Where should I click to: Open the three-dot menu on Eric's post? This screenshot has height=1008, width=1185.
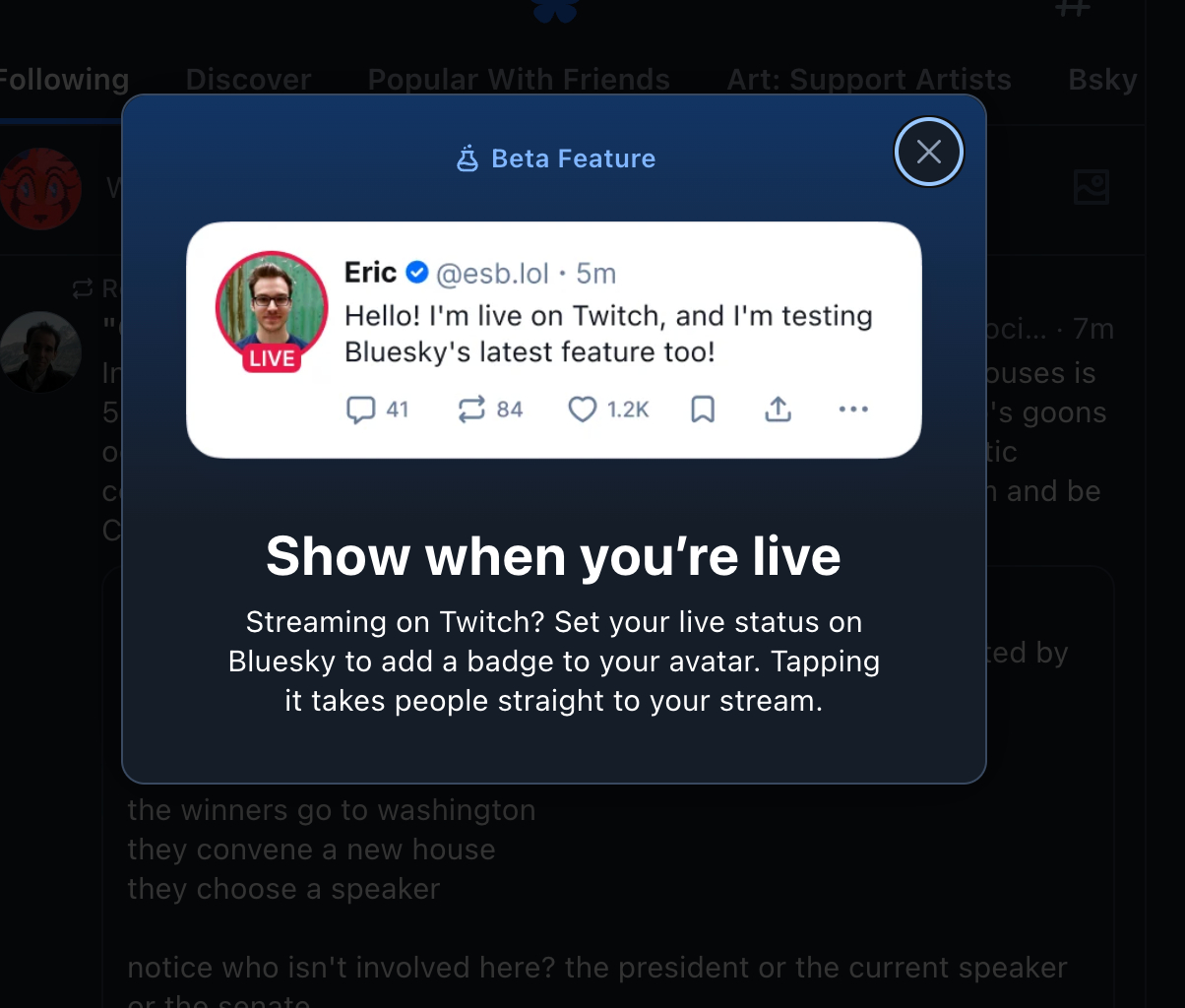point(853,409)
